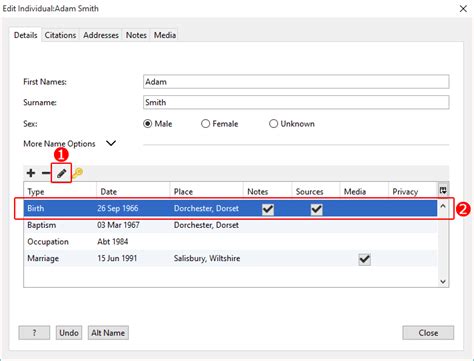This screenshot has width=474, height=361.
Task: Click the yellow key icon
Action: [x=77, y=173]
